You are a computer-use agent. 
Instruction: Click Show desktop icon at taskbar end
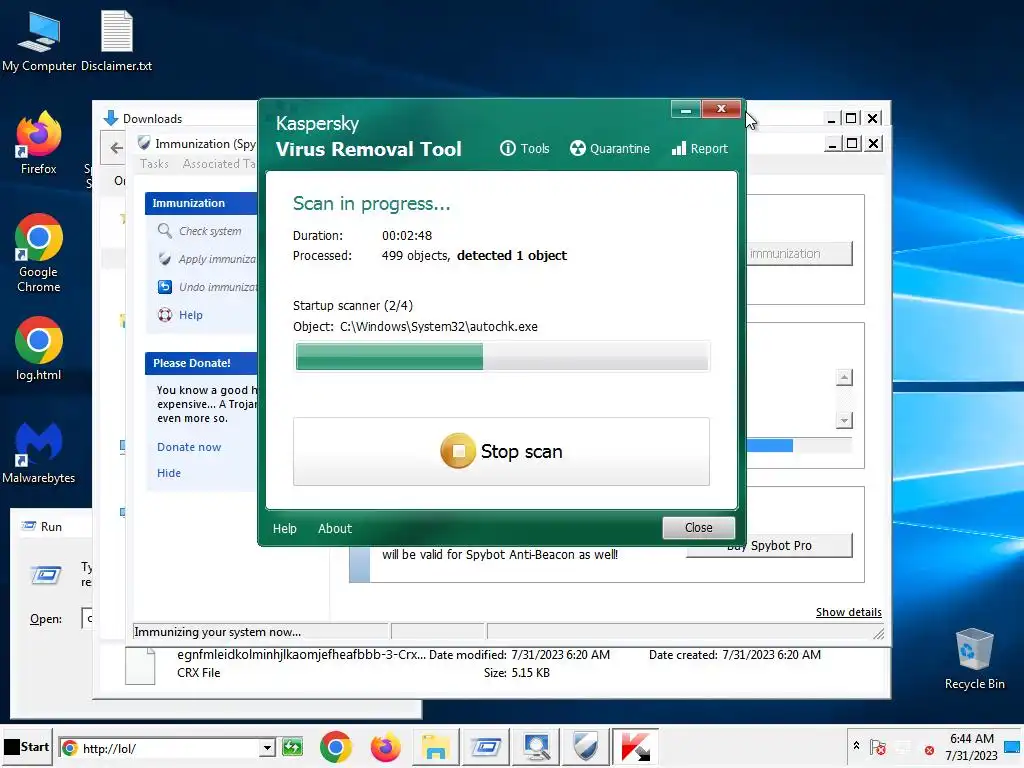pyautogui.click(x=1013, y=746)
